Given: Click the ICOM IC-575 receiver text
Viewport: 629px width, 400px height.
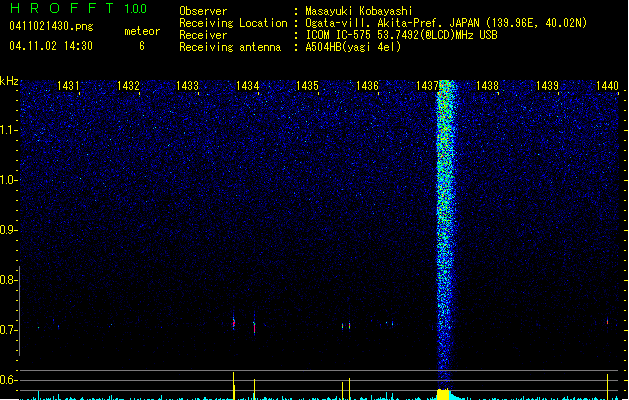Looking at the screenshot, I should pyautogui.click(x=401, y=35).
